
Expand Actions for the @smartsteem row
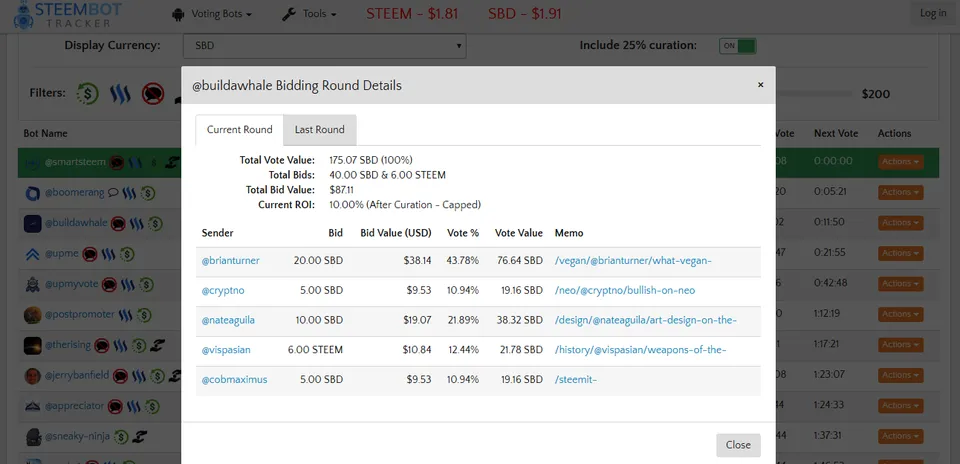tap(901, 162)
